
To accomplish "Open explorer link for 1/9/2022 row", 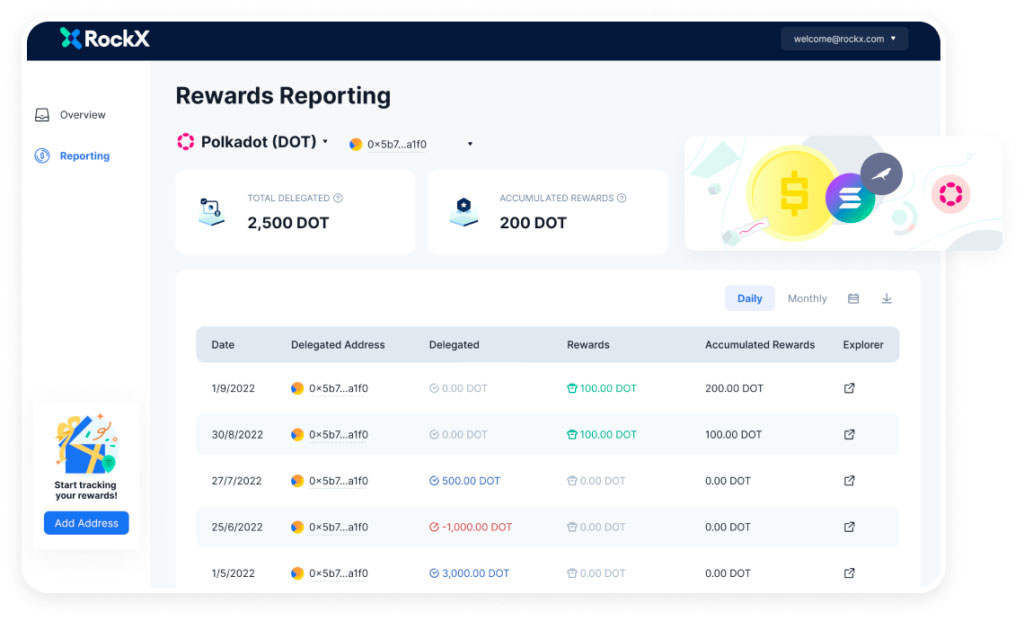I will [x=849, y=389].
